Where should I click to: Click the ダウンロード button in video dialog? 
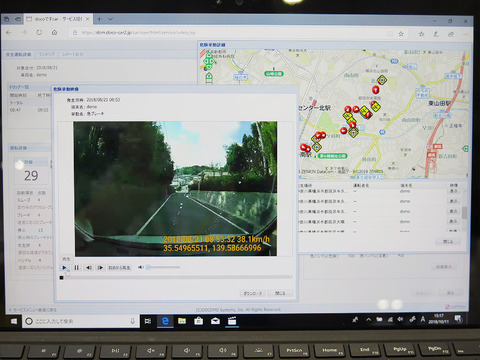(252, 293)
